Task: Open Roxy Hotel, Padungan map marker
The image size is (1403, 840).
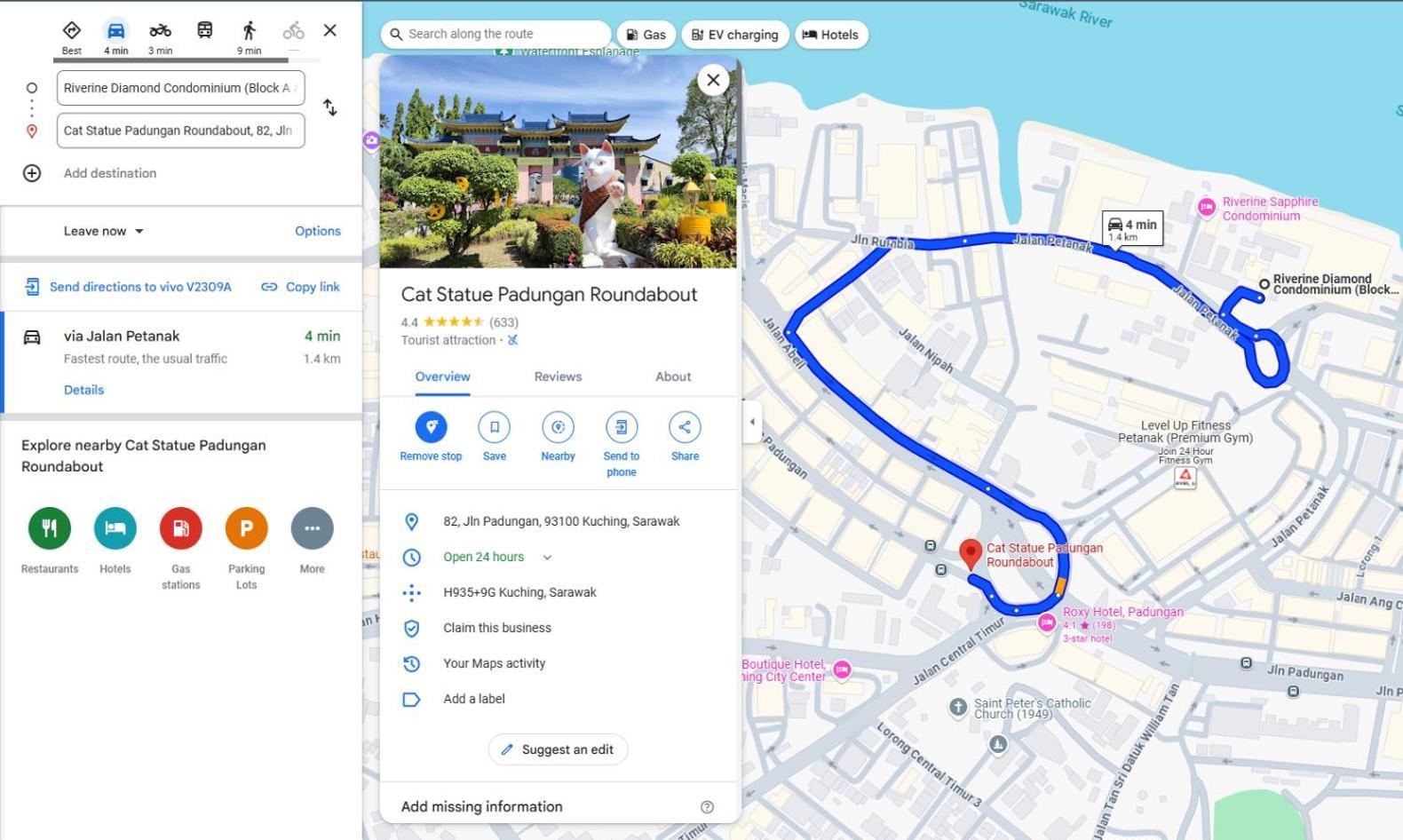Action: pyautogui.click(x=1047, y=622)
